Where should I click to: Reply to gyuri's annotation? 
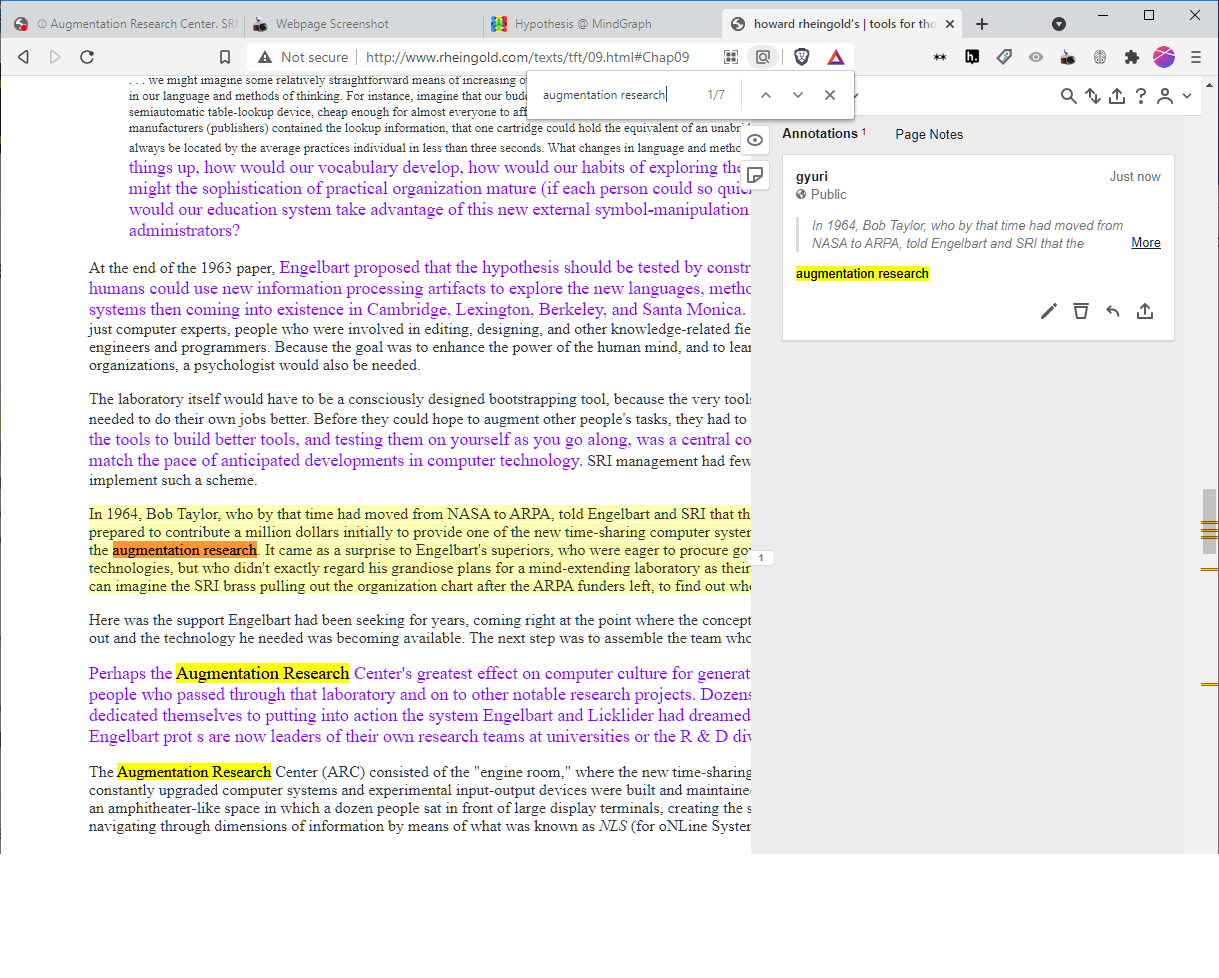(x=1113, y=311)
